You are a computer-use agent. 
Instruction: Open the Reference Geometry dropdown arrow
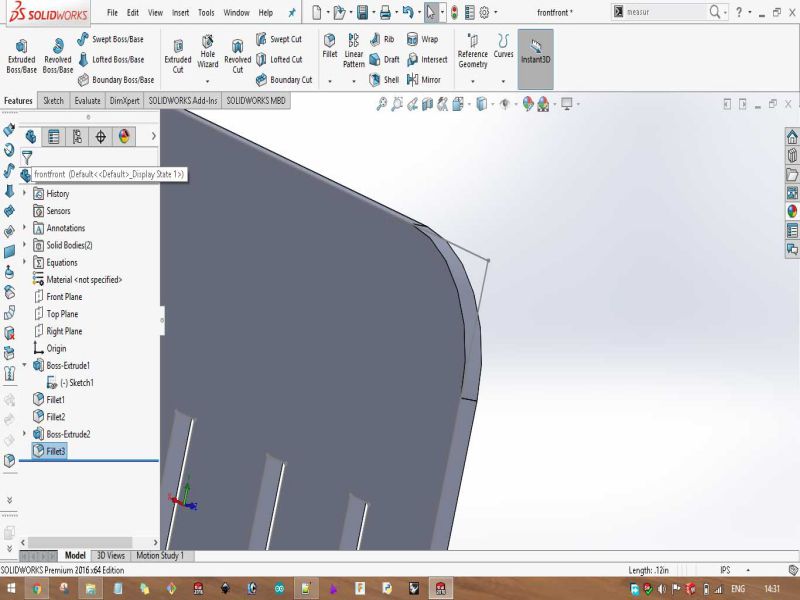tap(472, 81)
